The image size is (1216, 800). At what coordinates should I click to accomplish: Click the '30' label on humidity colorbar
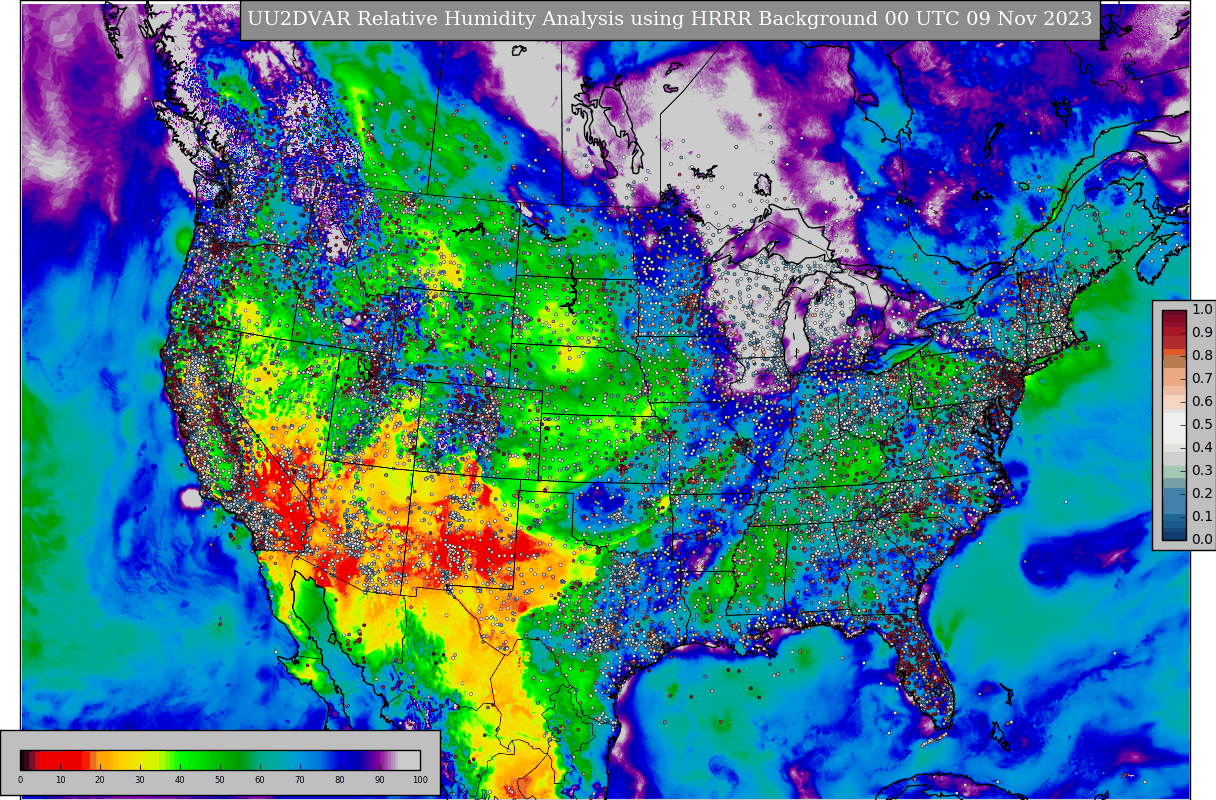(x=140, y=780)
